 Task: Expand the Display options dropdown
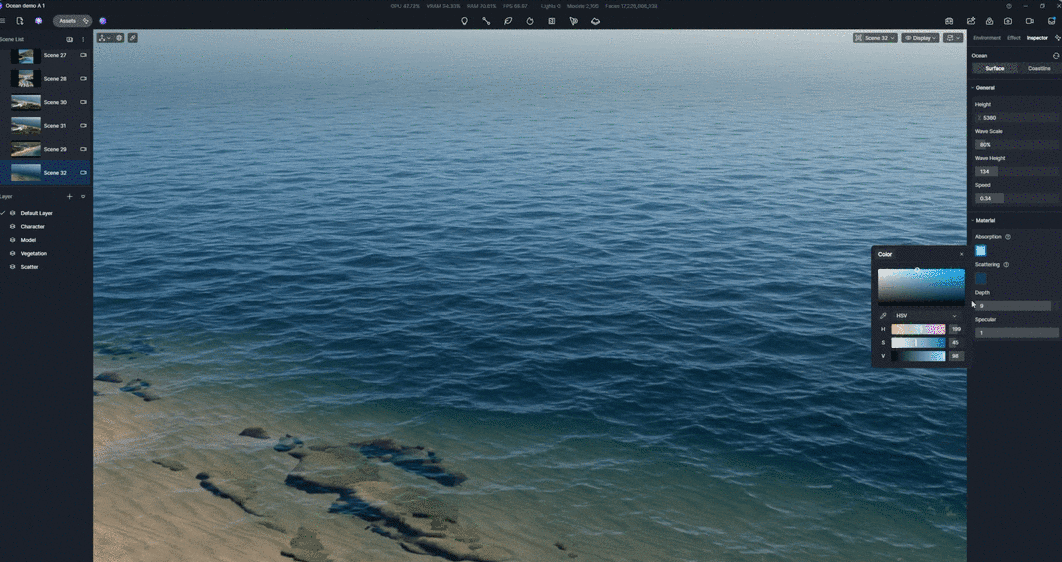tap(920, 38)
